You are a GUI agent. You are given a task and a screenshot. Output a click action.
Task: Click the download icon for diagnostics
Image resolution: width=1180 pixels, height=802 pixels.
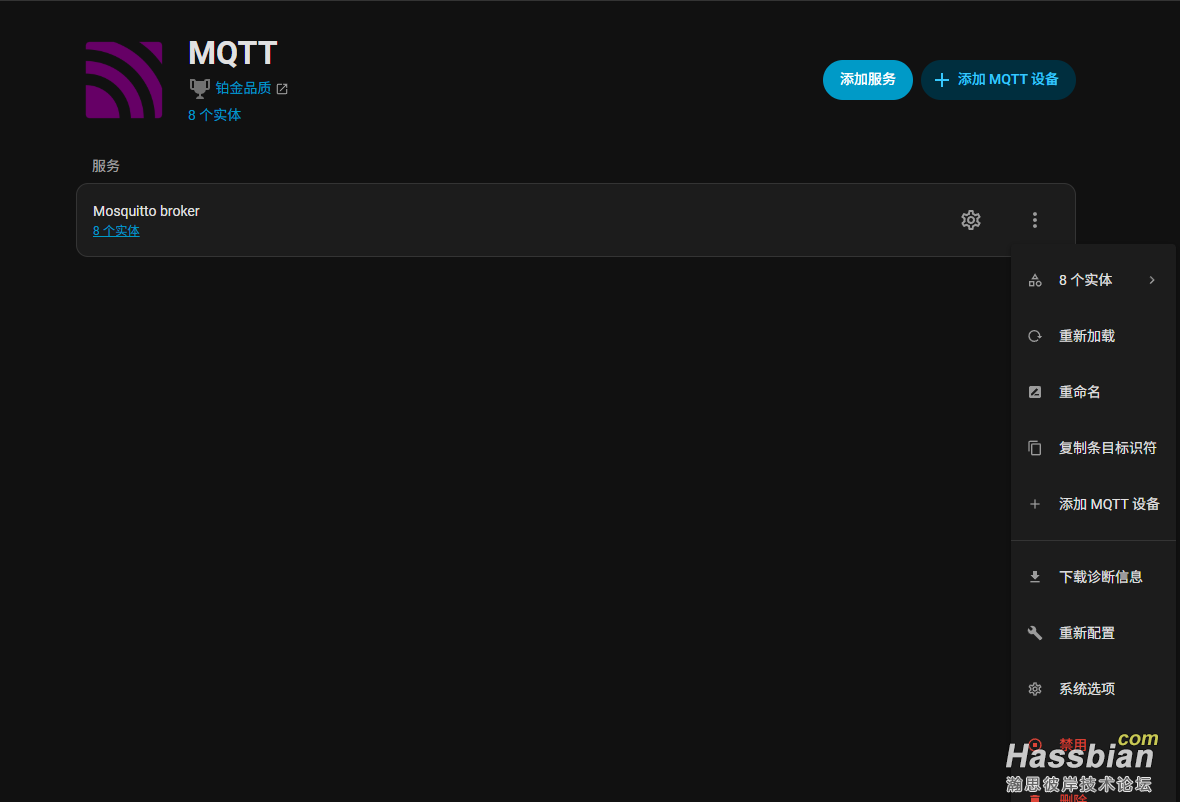point(1035,577)
